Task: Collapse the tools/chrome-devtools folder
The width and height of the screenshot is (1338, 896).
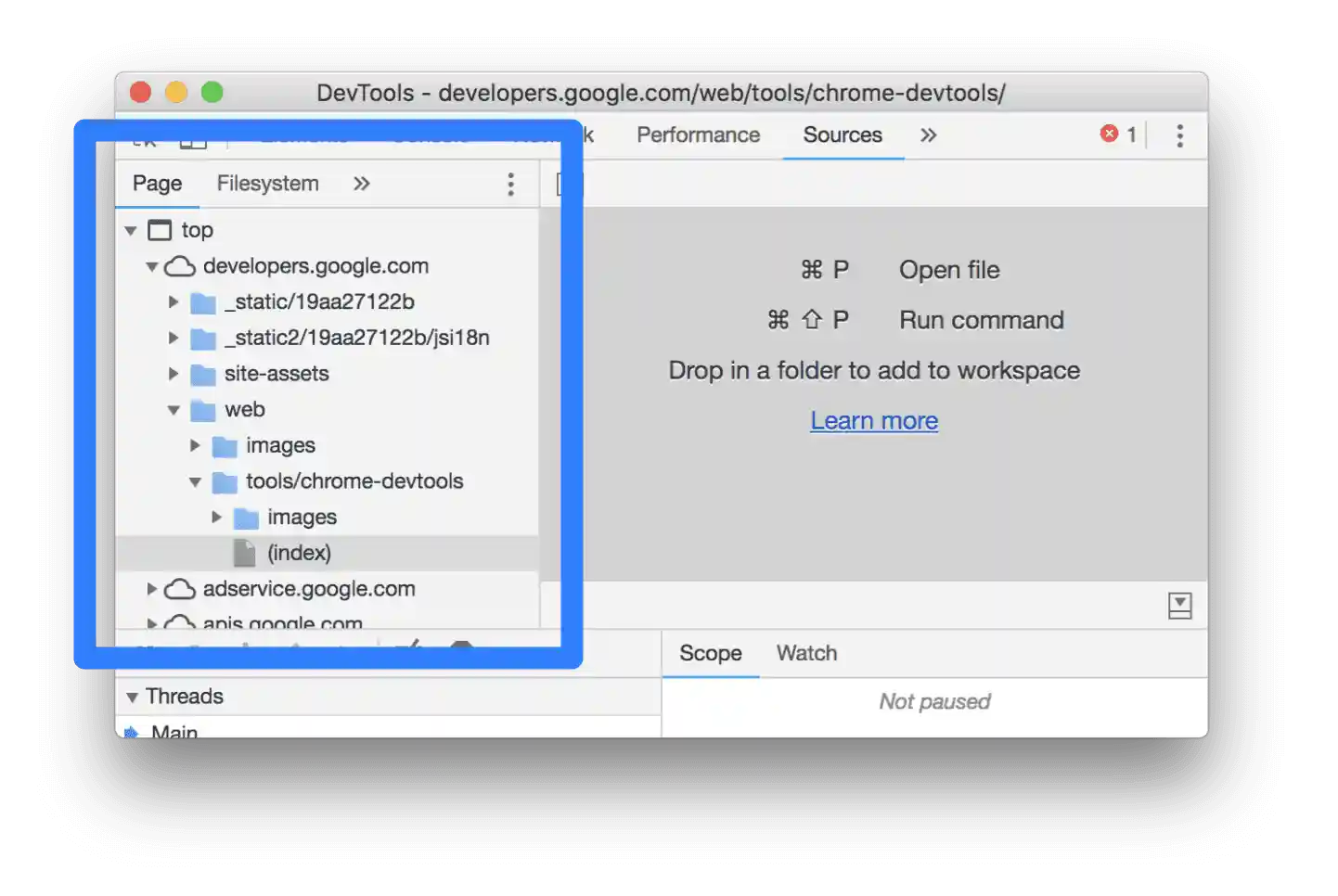Action: point(195,482)
